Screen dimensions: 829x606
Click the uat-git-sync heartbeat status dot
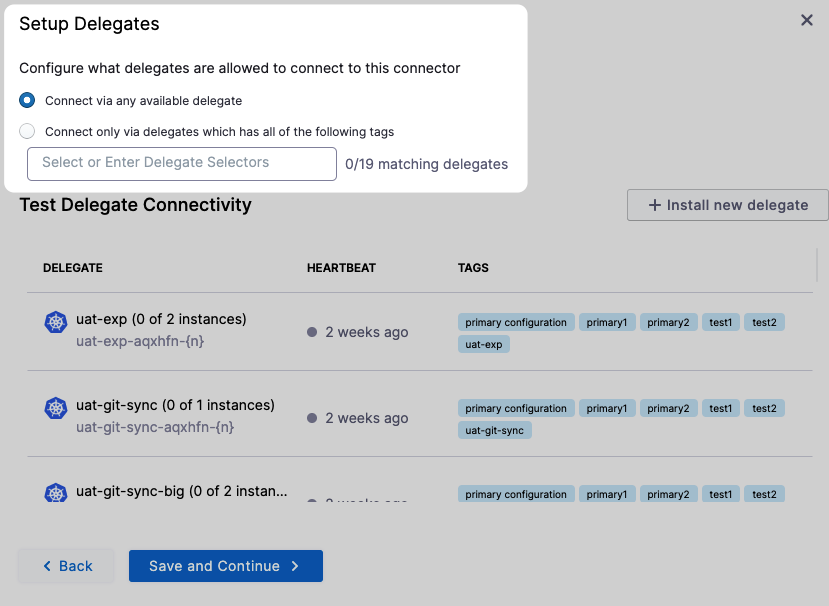point(312,418)
